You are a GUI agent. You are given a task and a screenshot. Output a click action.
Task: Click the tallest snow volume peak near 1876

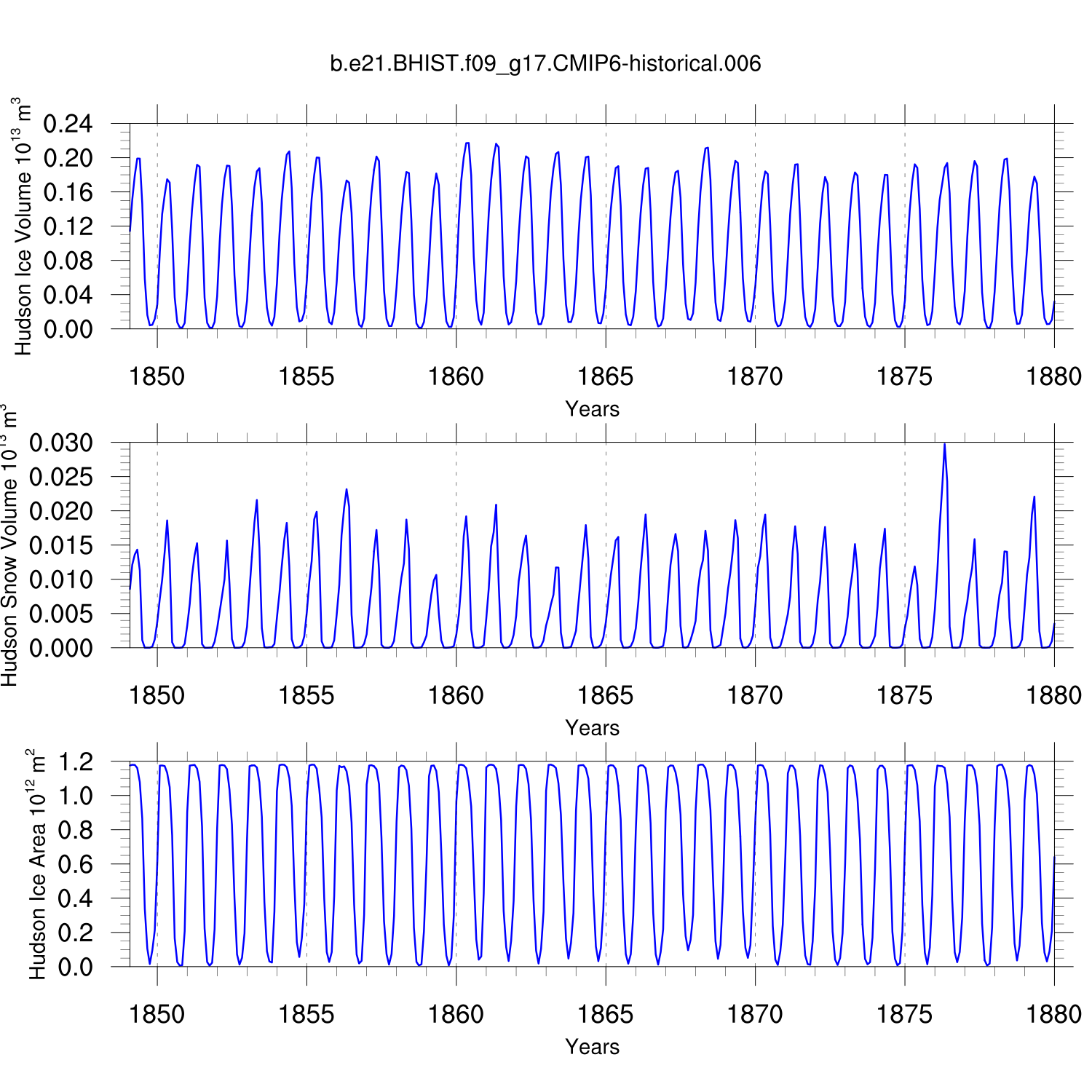point(944,445)
